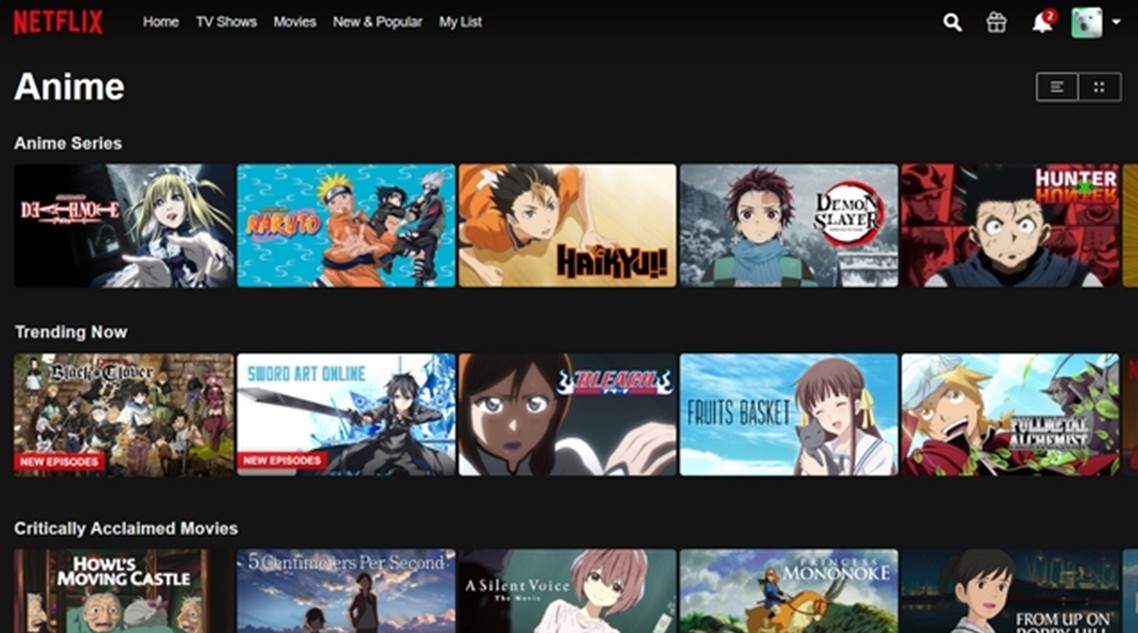The width and height of the screenshot is (1138, 633).
Task: Select the Naruto thumbnail
Action: [x=346, y=226]
